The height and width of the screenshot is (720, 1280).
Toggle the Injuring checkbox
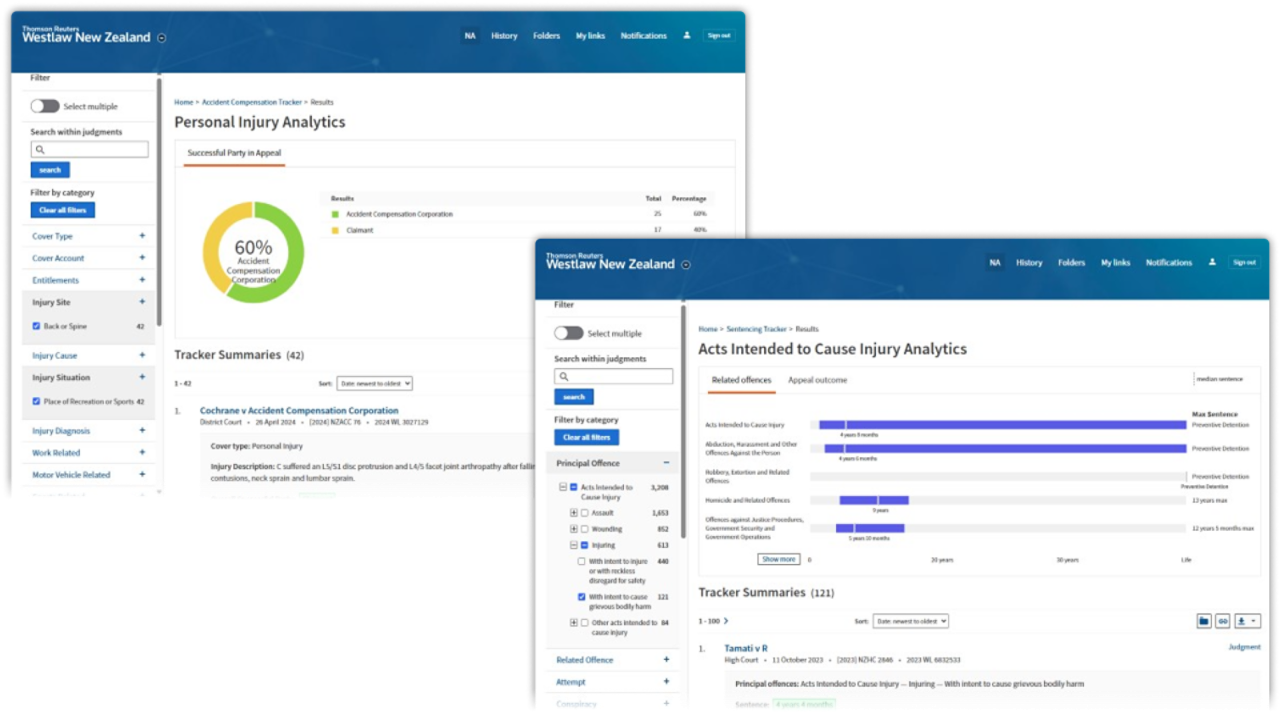point(584,546)
